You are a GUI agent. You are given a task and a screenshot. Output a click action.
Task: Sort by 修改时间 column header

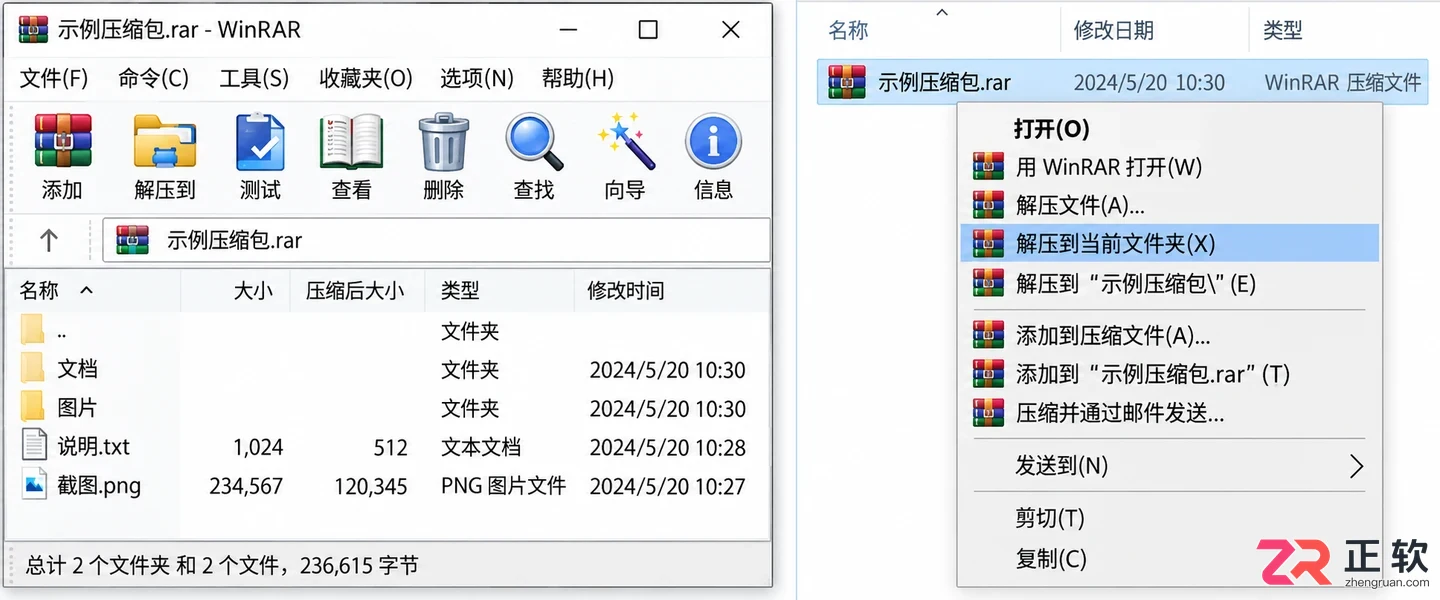[626, 290]
